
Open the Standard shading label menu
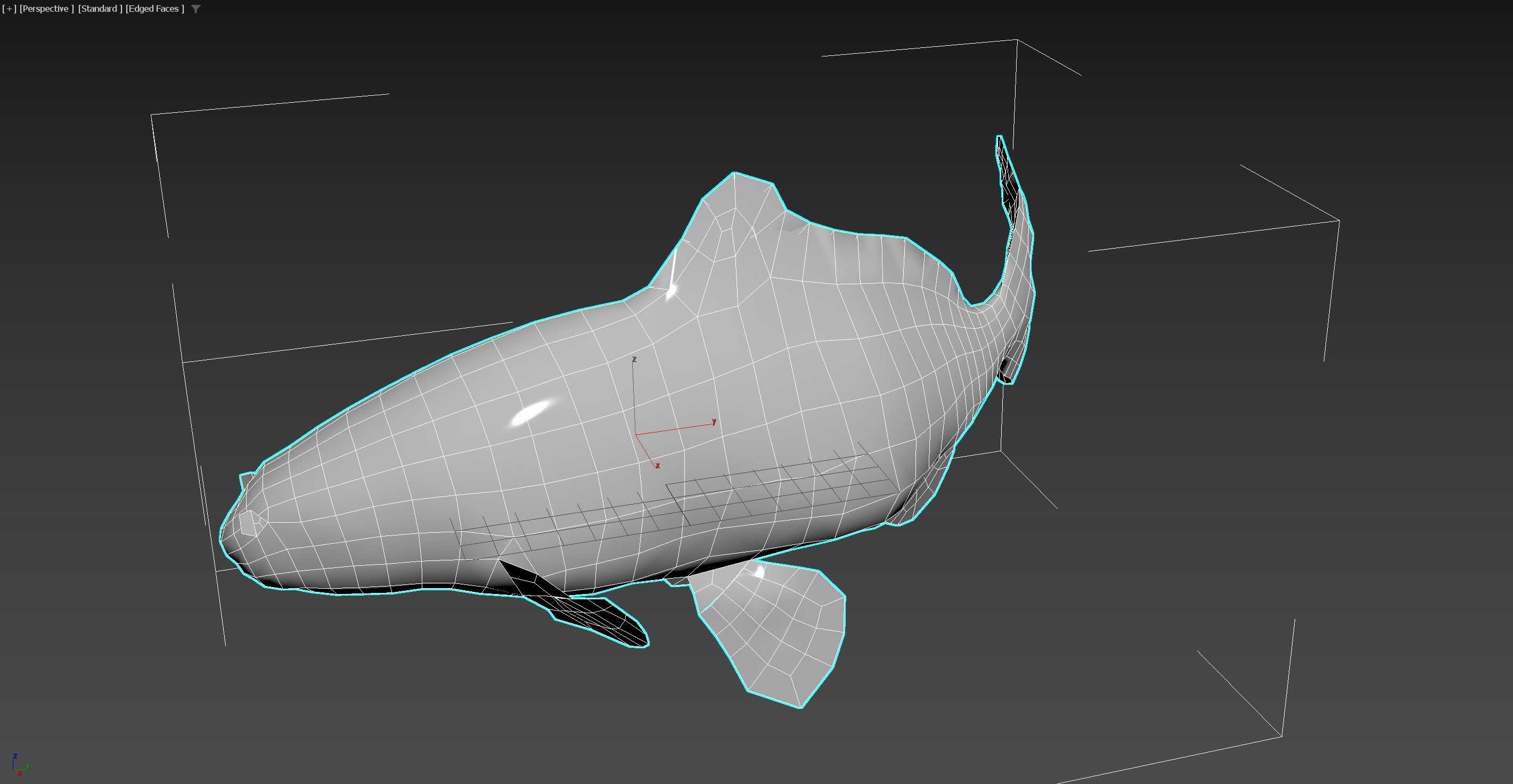(100, 9)
